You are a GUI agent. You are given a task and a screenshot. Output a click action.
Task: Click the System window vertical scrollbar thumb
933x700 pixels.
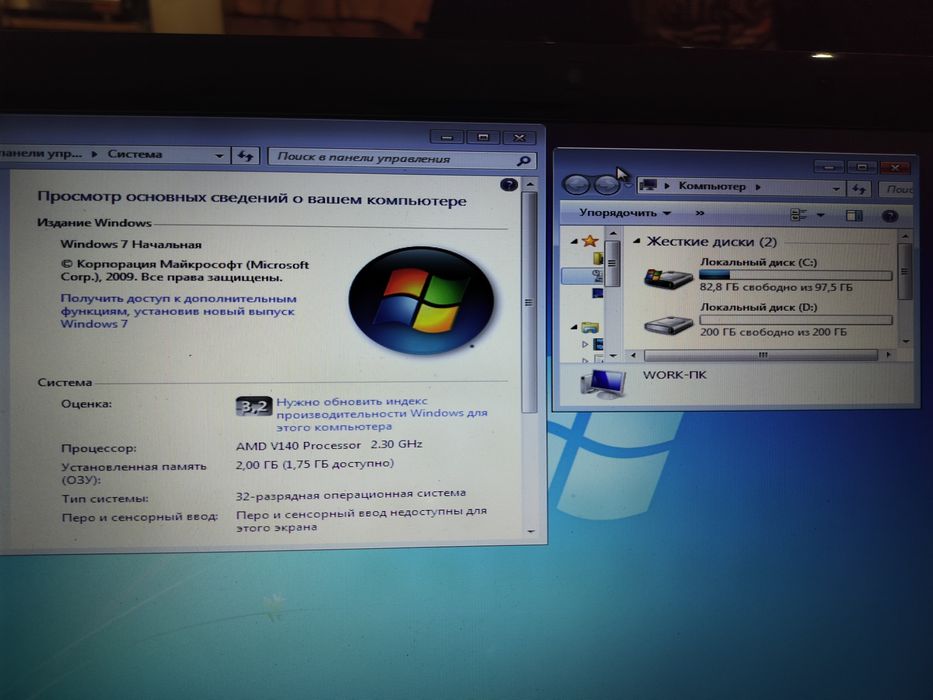528,302
